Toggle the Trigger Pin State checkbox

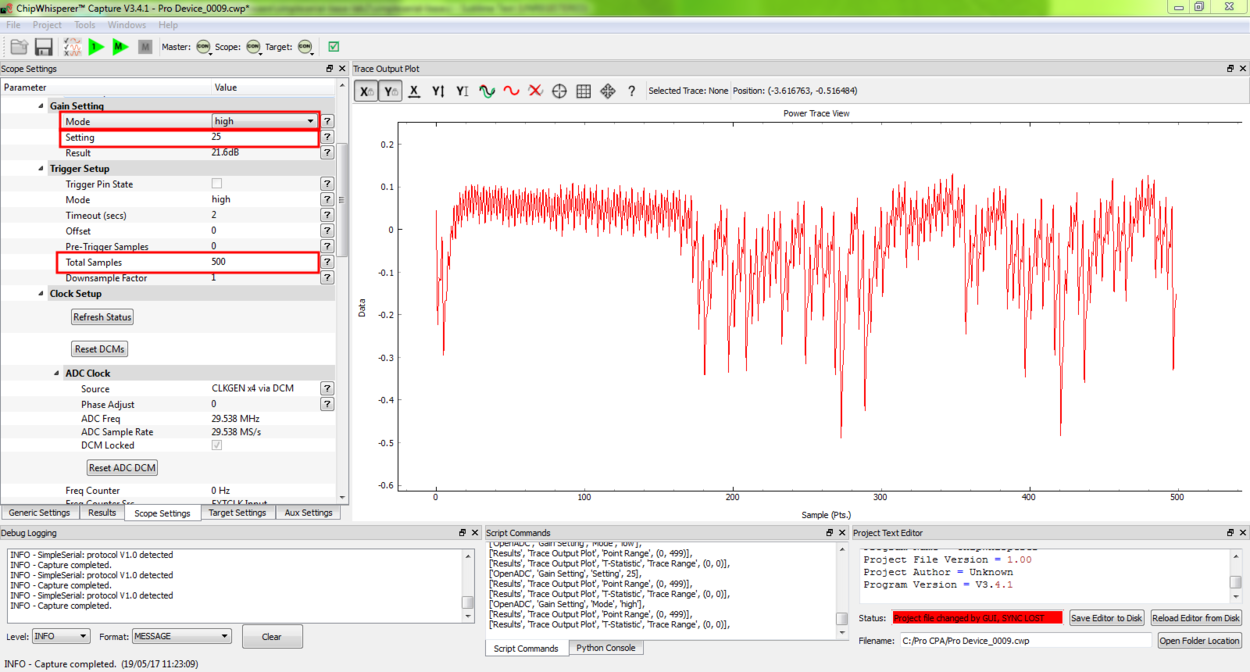[x=217, y=184]
